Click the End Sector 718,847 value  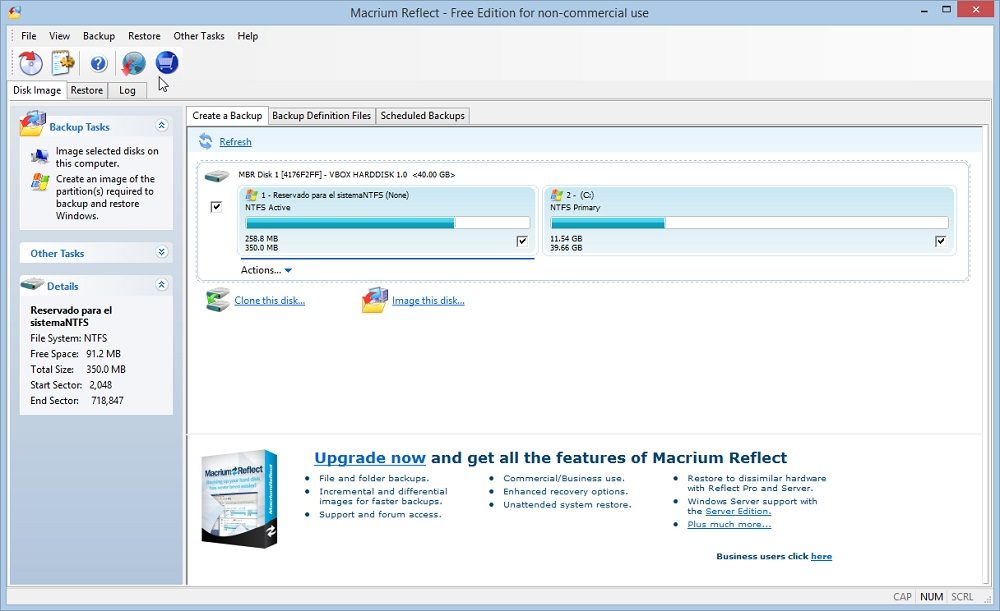107,401
